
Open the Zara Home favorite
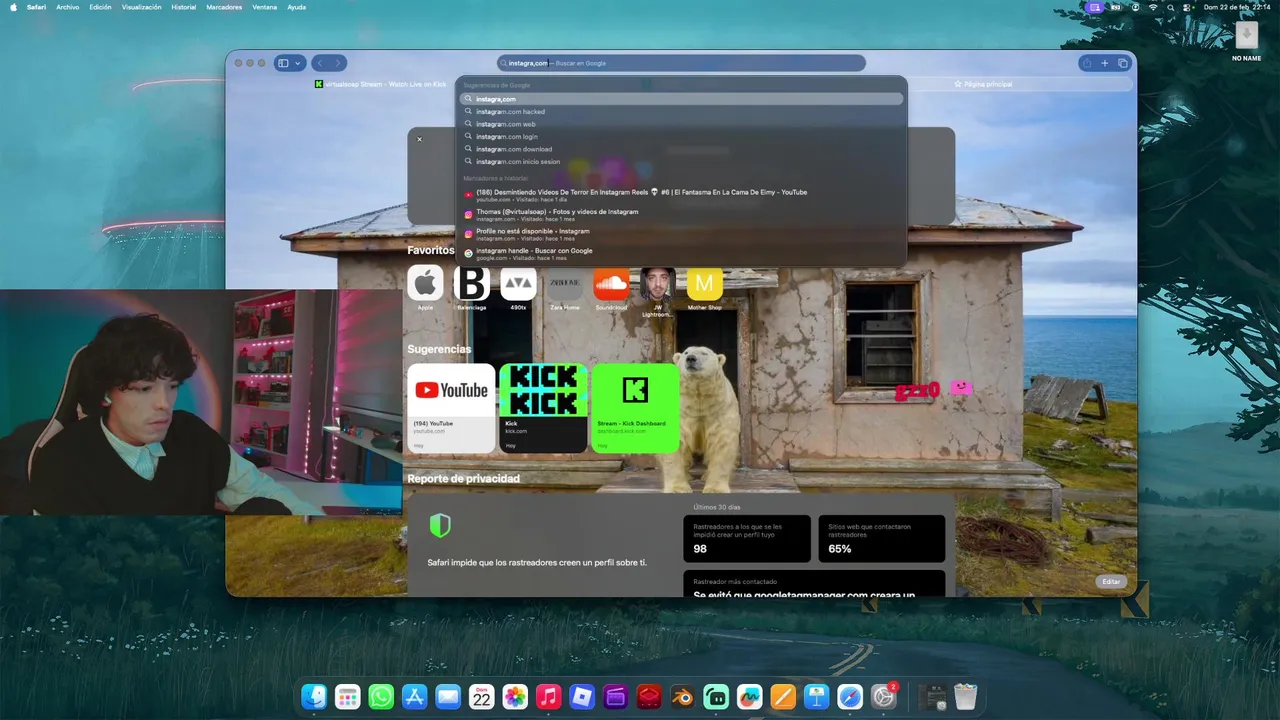565,284
